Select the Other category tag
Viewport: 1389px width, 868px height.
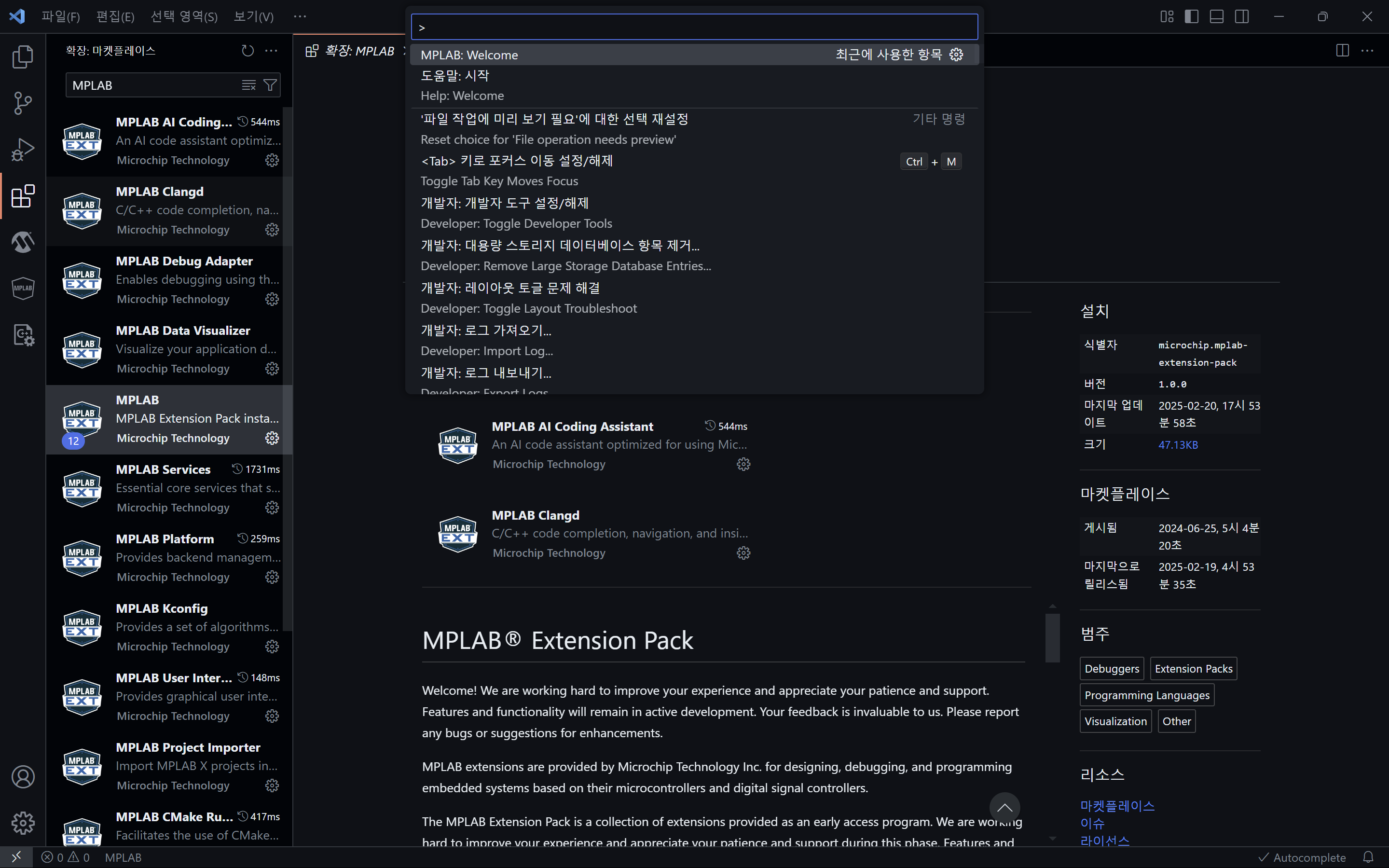tap(1177, 722)
